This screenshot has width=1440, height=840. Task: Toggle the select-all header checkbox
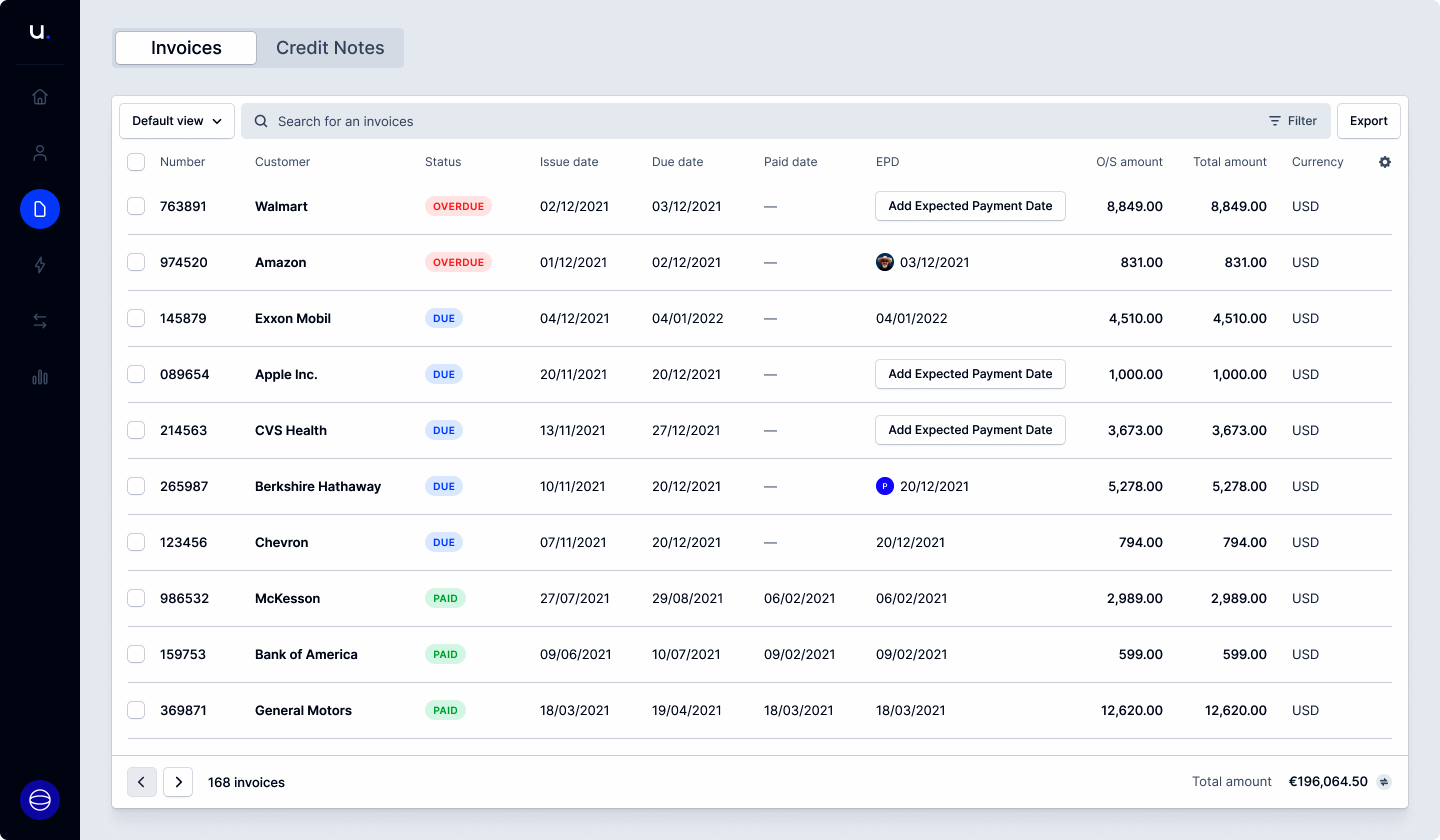point(136,161)
